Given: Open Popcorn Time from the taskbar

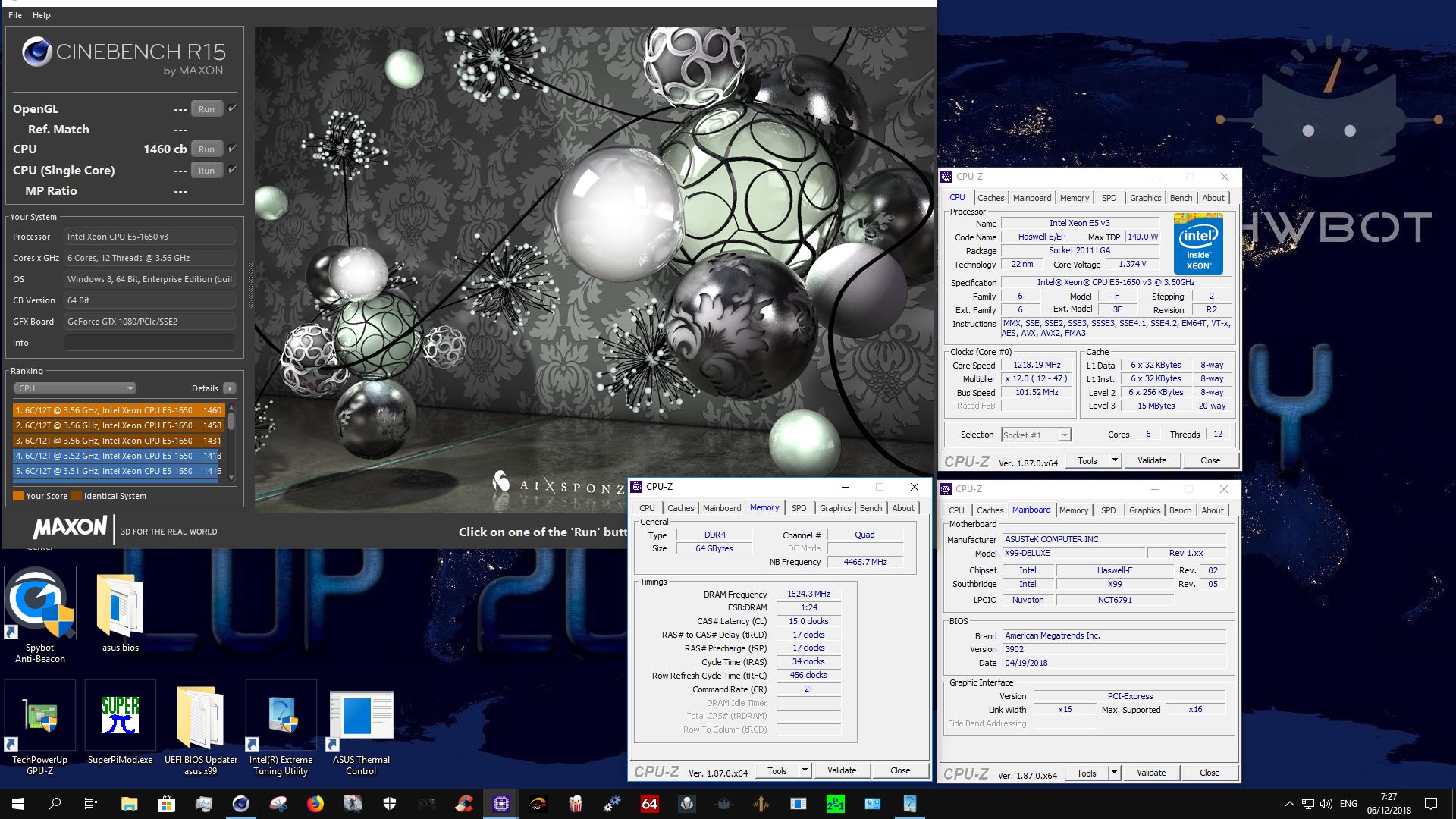Looking at the screenshot, I should pos(575,804).
